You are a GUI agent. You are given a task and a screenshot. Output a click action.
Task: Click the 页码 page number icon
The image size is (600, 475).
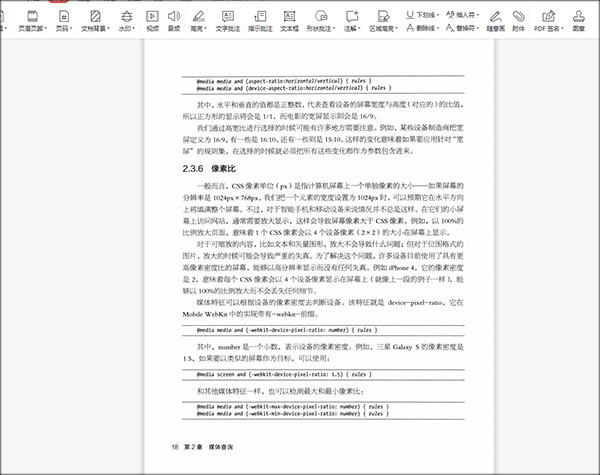pos(64,16)
